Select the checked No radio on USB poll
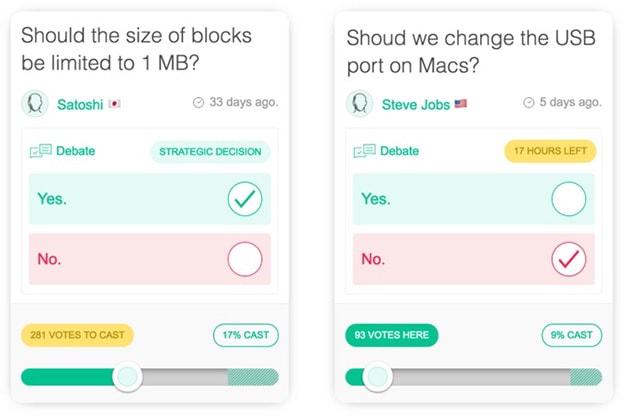Image resolution: width=630 pixels, height=420 pixels. (x=569, y=259)
